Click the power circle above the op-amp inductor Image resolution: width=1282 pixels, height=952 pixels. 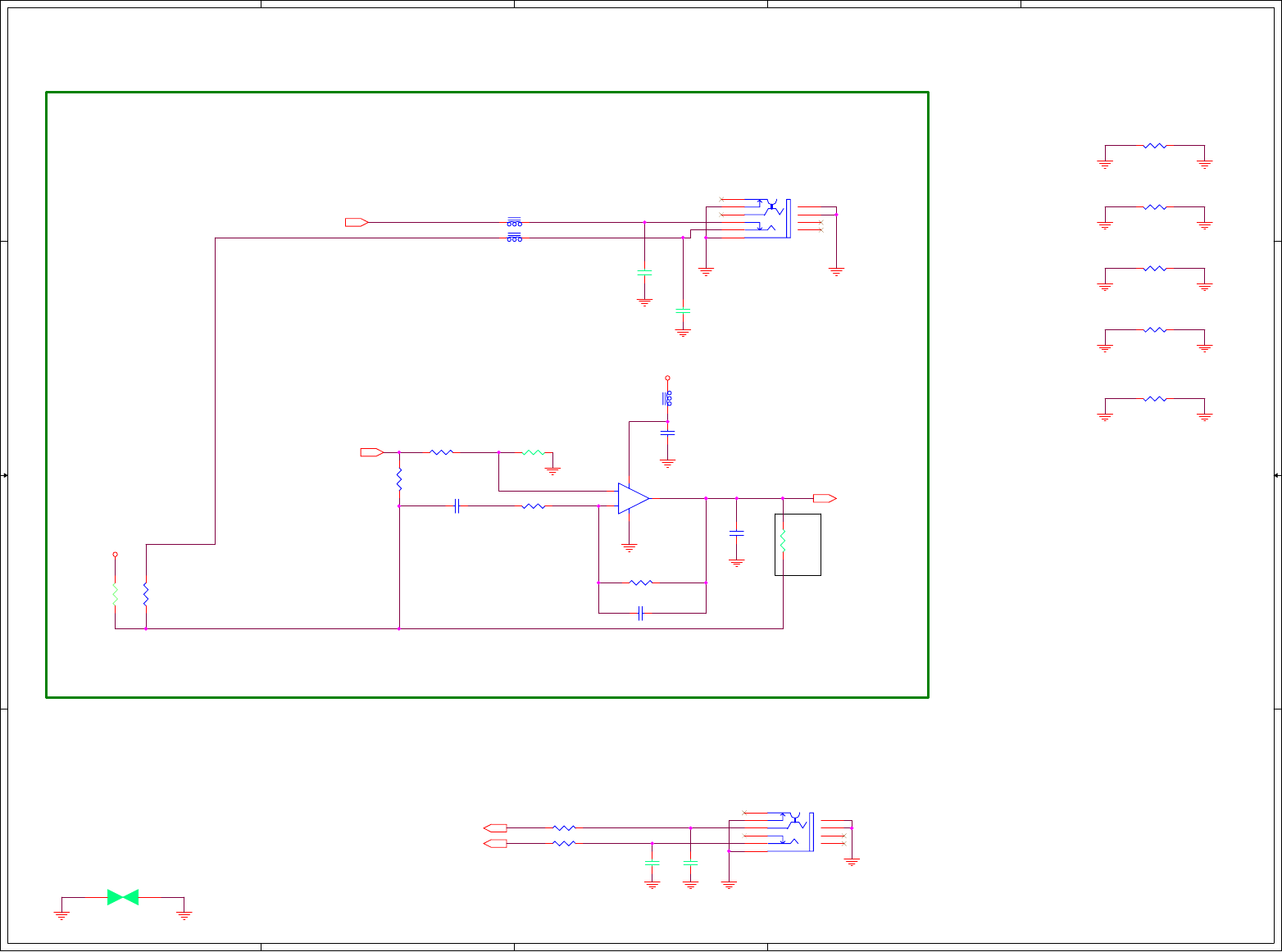pyautogui.click(x=667, y=378)
